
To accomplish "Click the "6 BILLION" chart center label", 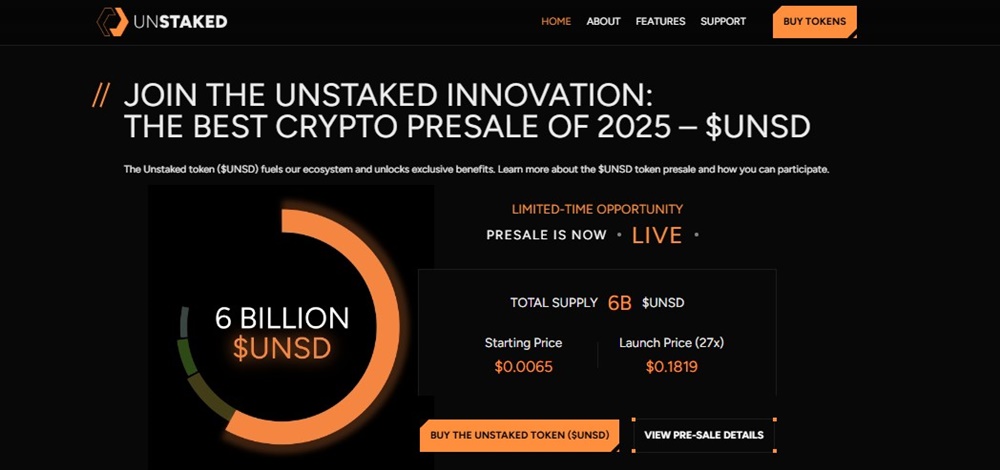I will pos(283,319).
